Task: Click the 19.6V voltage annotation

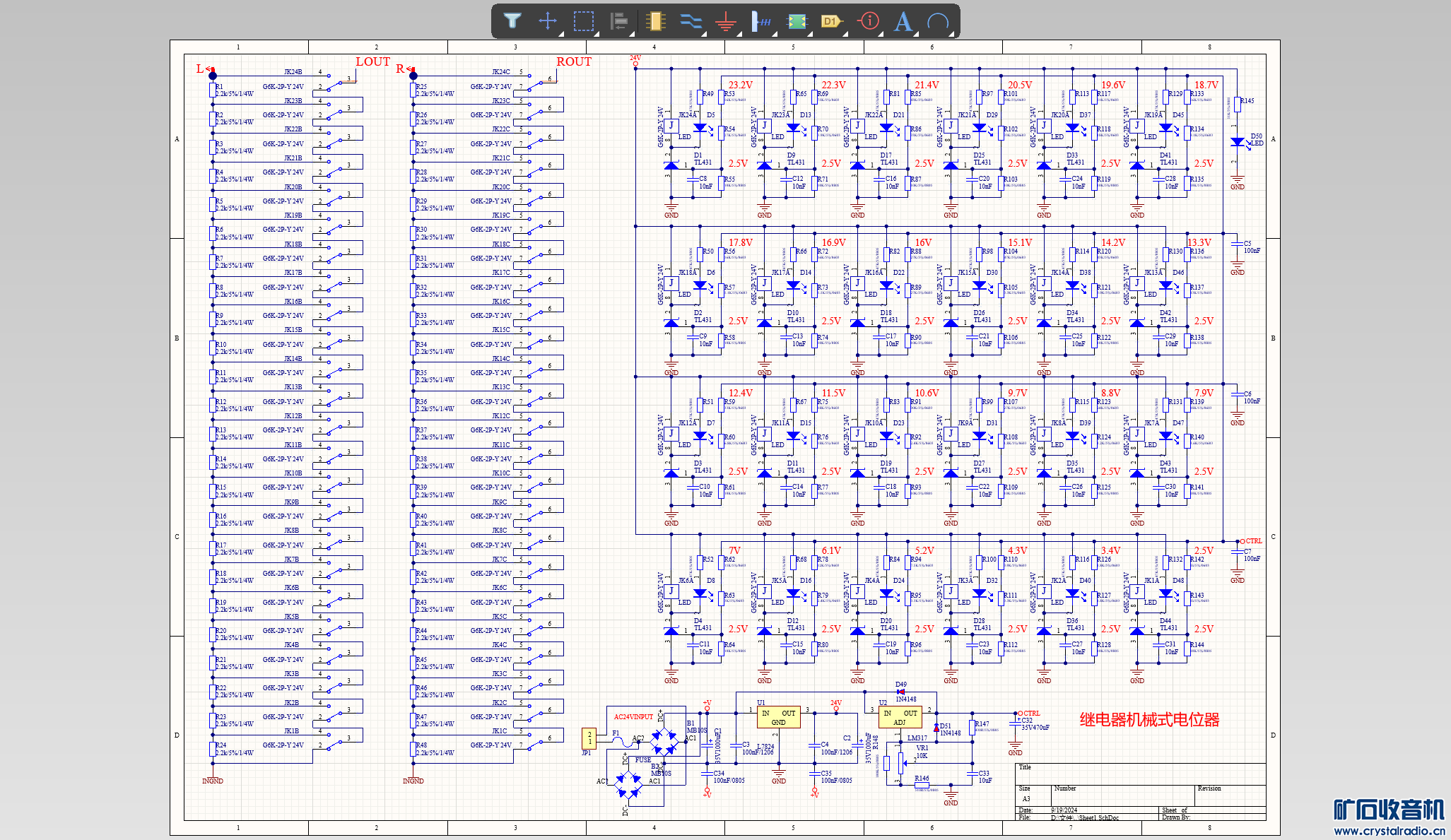Action: coord(1113,85)
